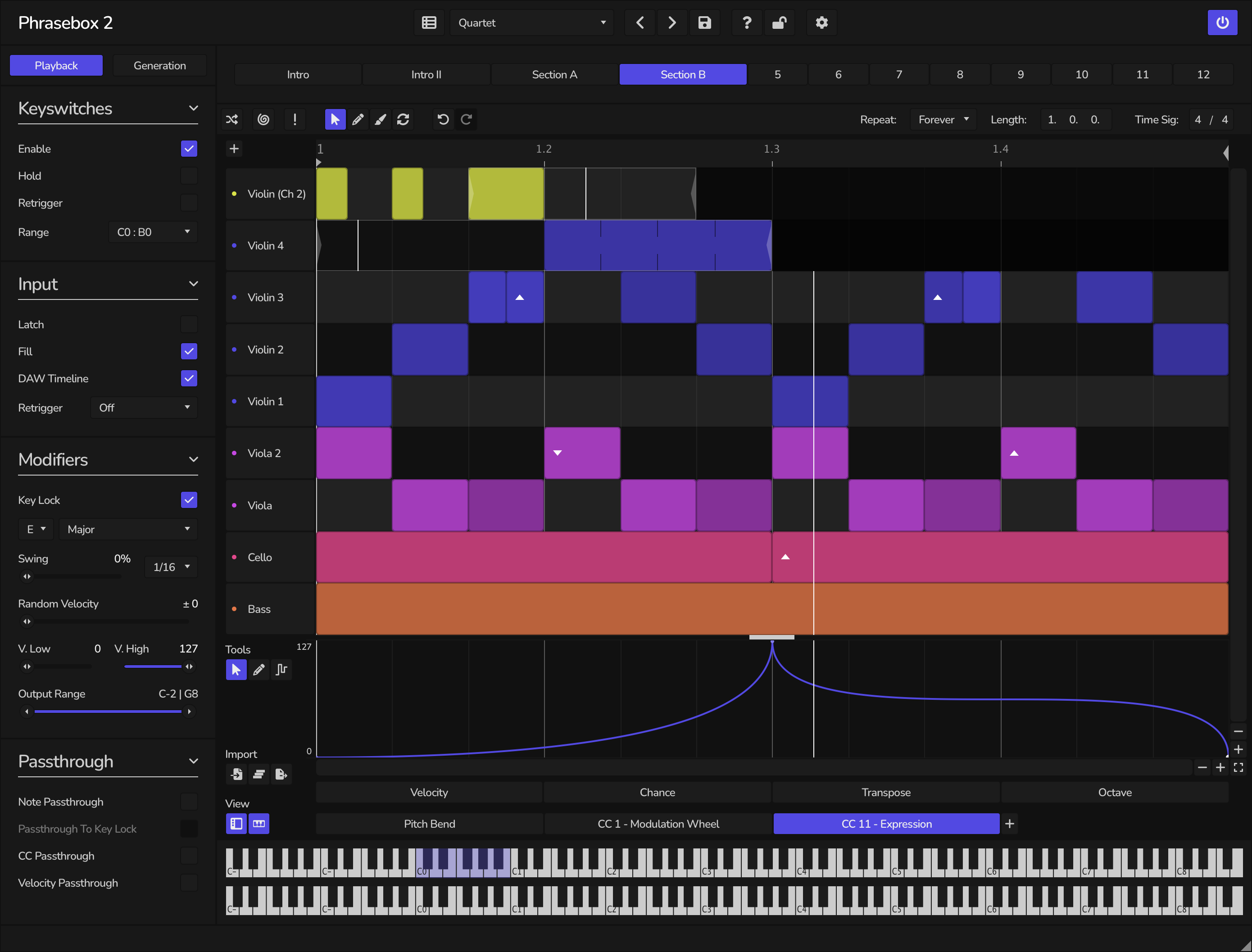Toggle the unlock padlock icon
The image size is (1252, 952).
779,23
